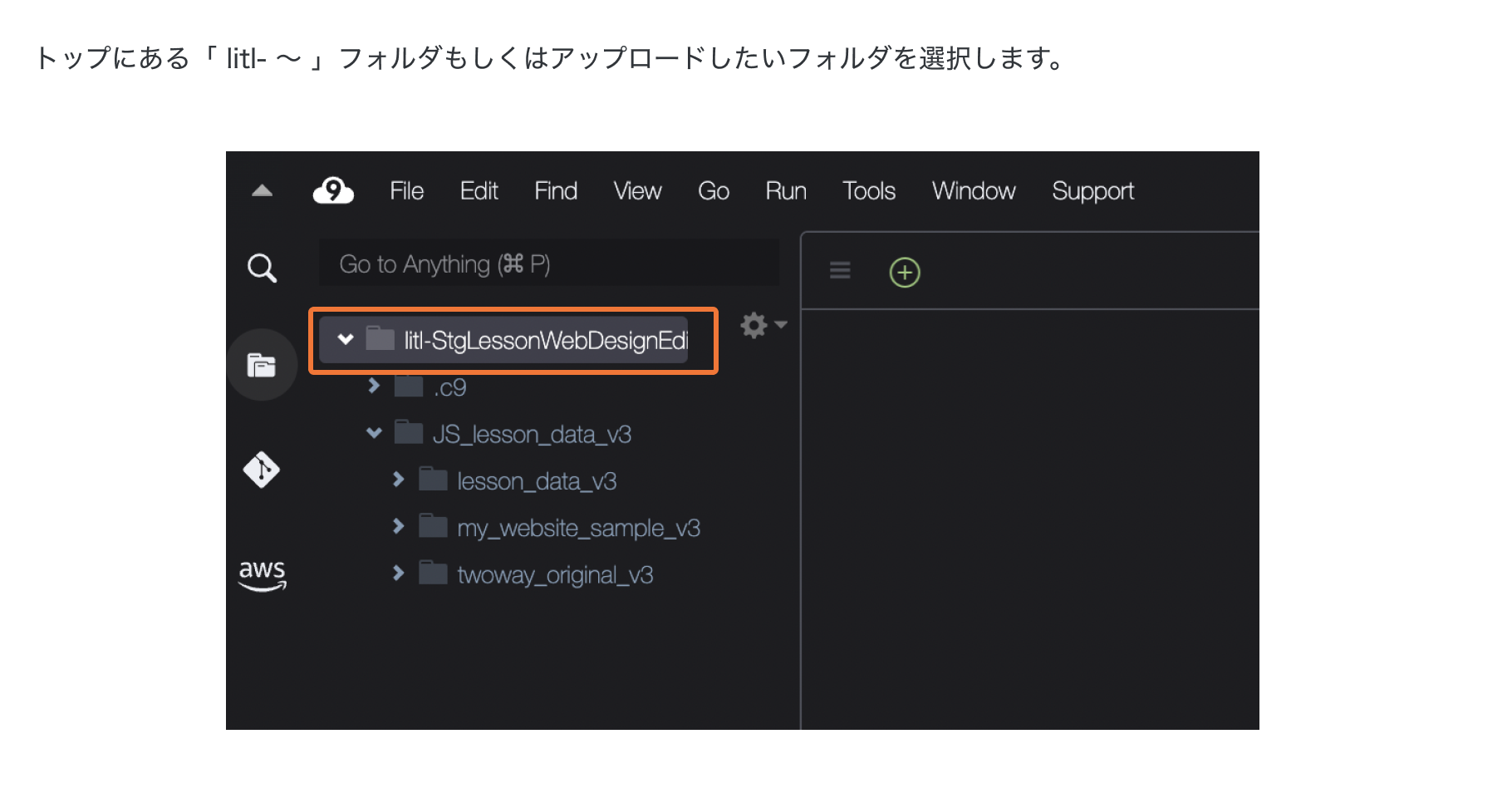The height and width of the screenshot is (788, 1512).
Task: Open the file tree gear settings dropdown
Action: tap(762, 325)
